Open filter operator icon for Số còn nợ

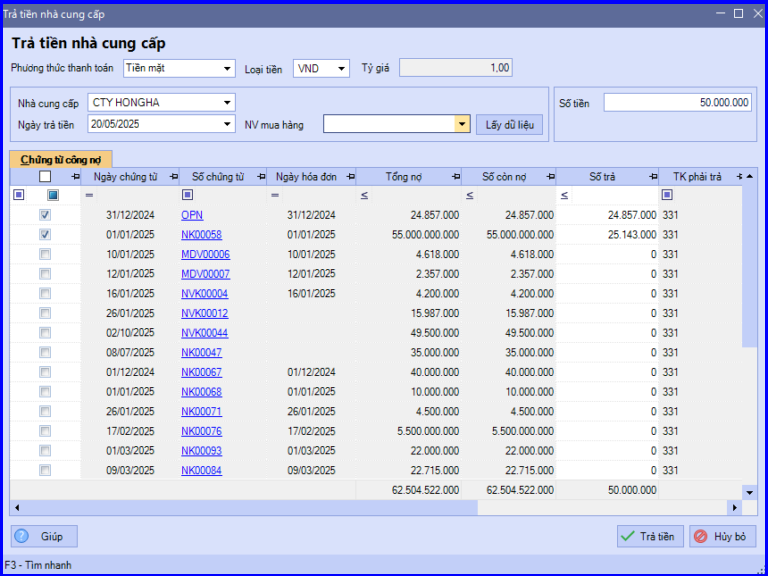(x=469, y=195)
